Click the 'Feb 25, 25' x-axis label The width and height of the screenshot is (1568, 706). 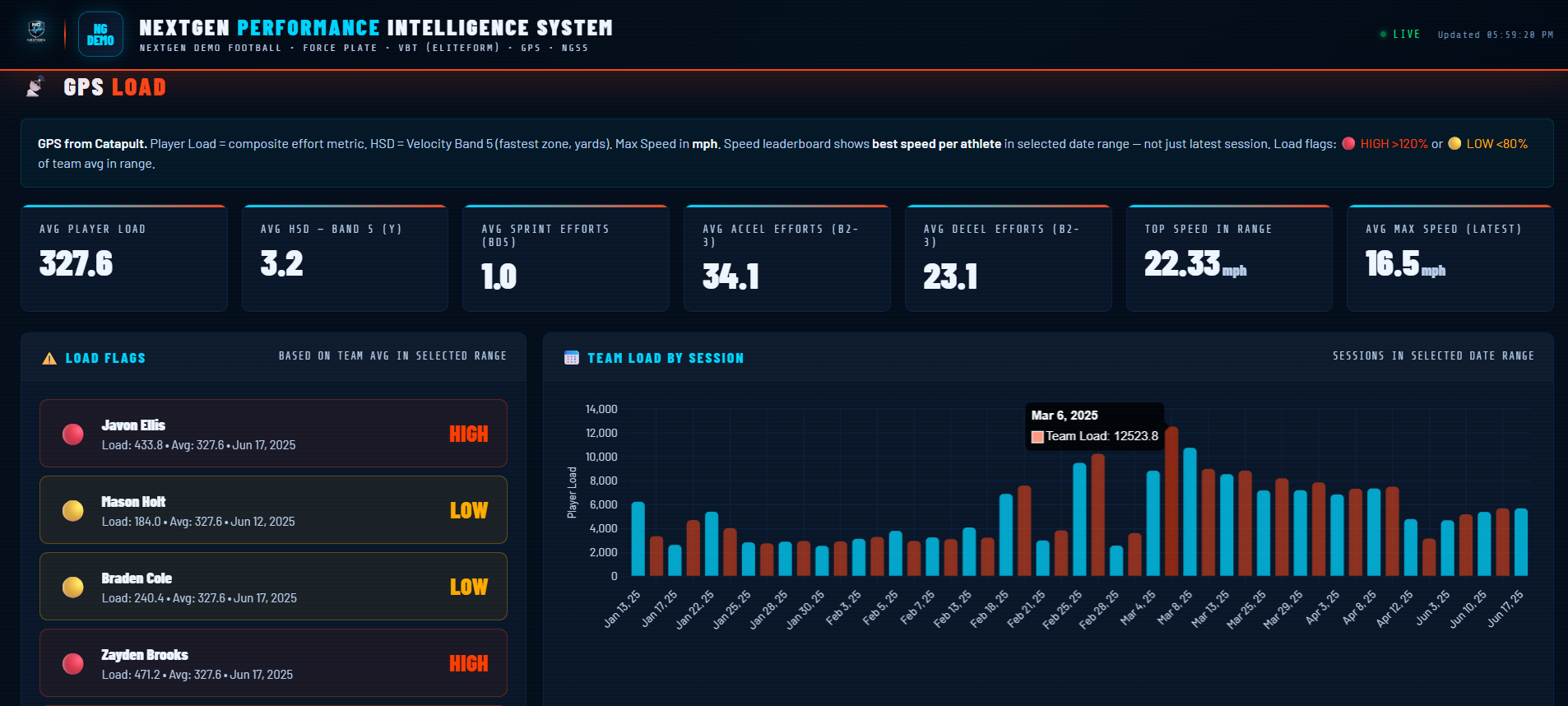1063,610
